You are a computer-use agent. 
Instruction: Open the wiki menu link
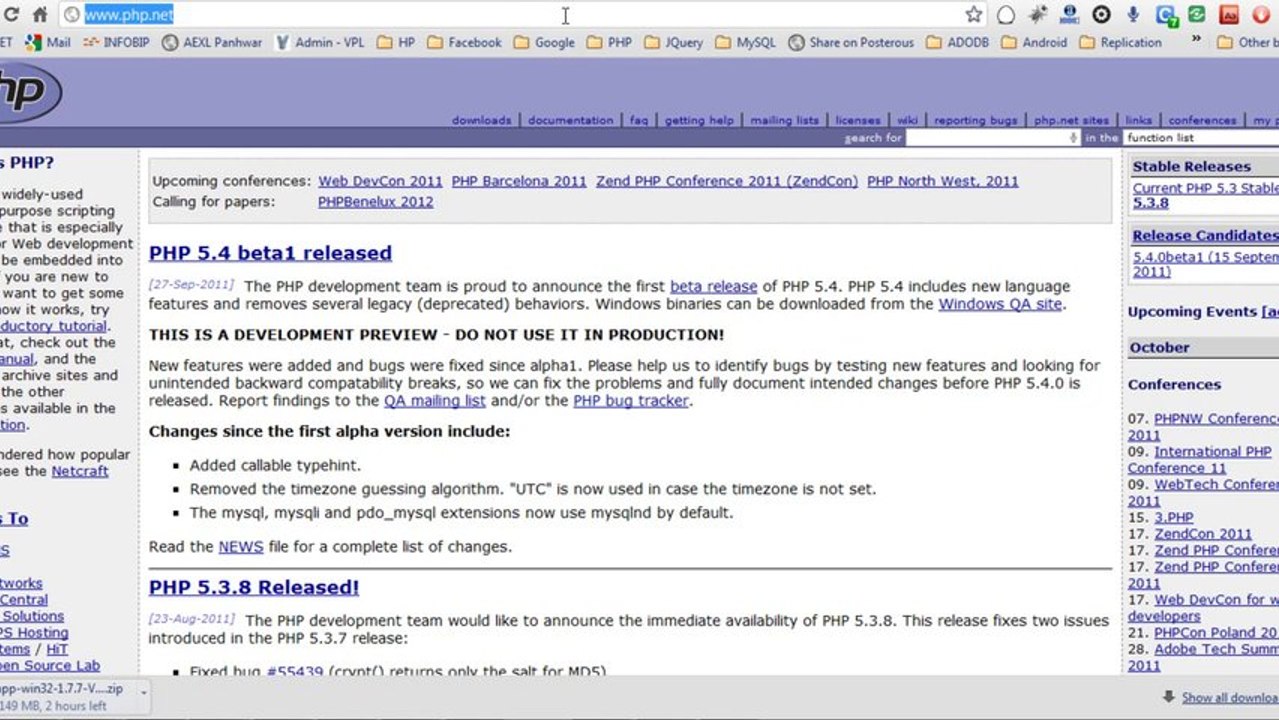907,120
